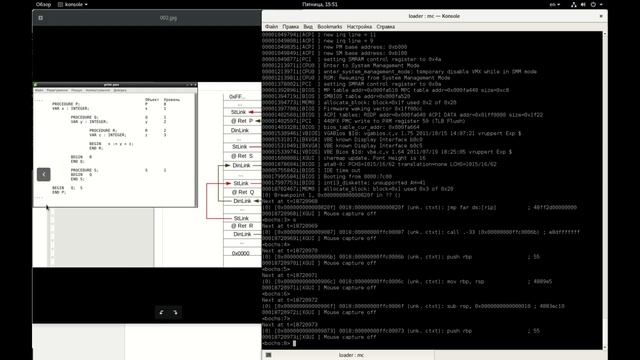The image size is (640, 360).
Task: Click the '0xFF..' cell at diagram top
Action: point(238,97)
